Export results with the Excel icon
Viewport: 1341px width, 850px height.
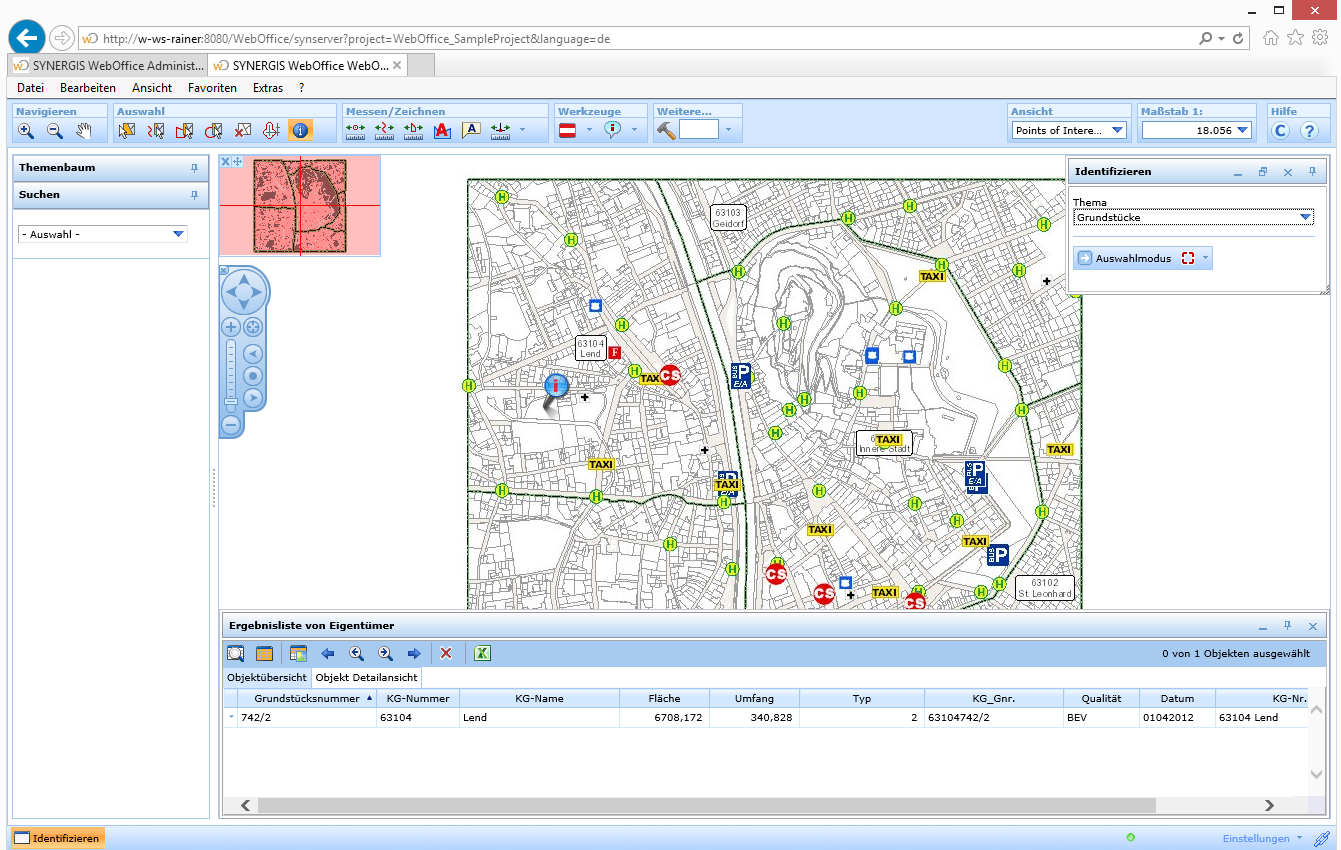(482, 653)
